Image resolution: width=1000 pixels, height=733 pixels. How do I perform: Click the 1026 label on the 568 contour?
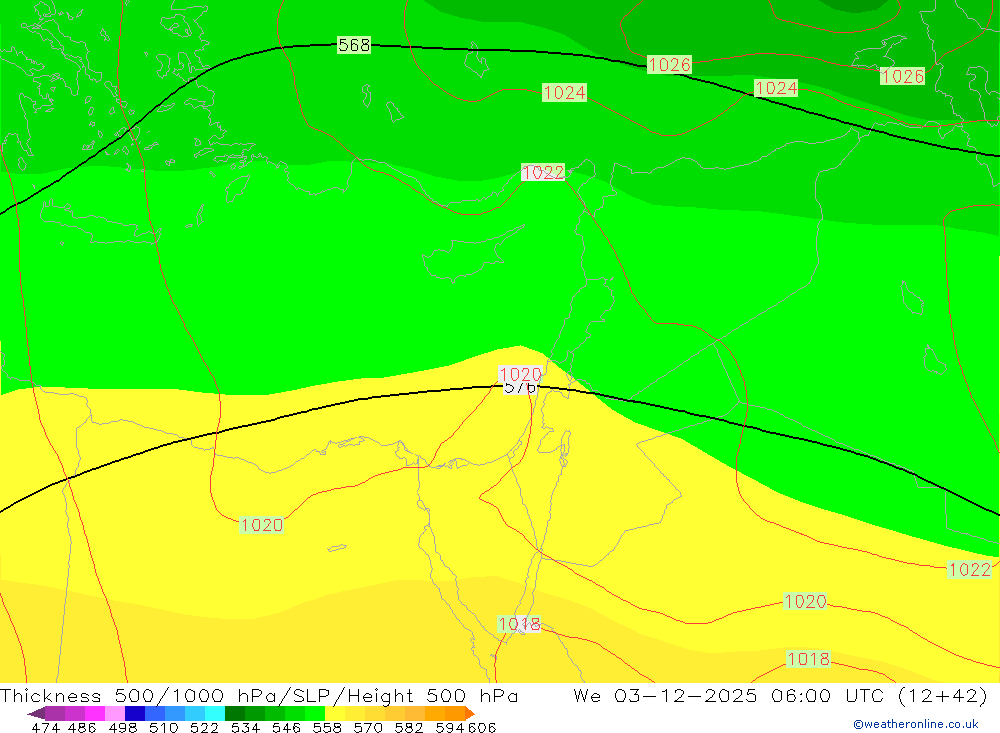click(x=669, y=64)
